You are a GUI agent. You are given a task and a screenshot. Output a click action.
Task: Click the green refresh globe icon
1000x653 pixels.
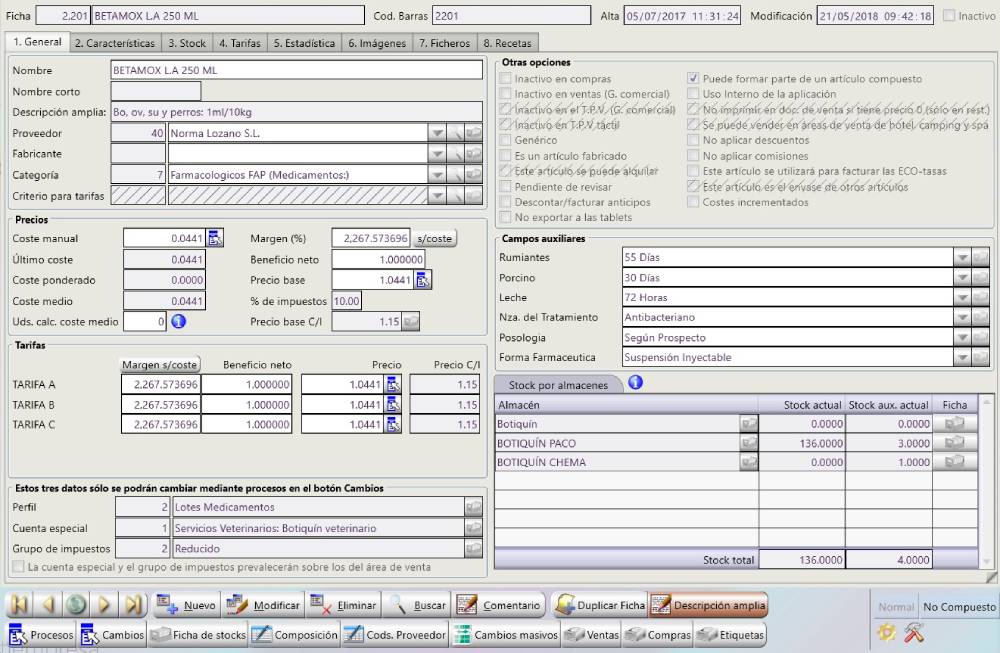pos(76,605)
